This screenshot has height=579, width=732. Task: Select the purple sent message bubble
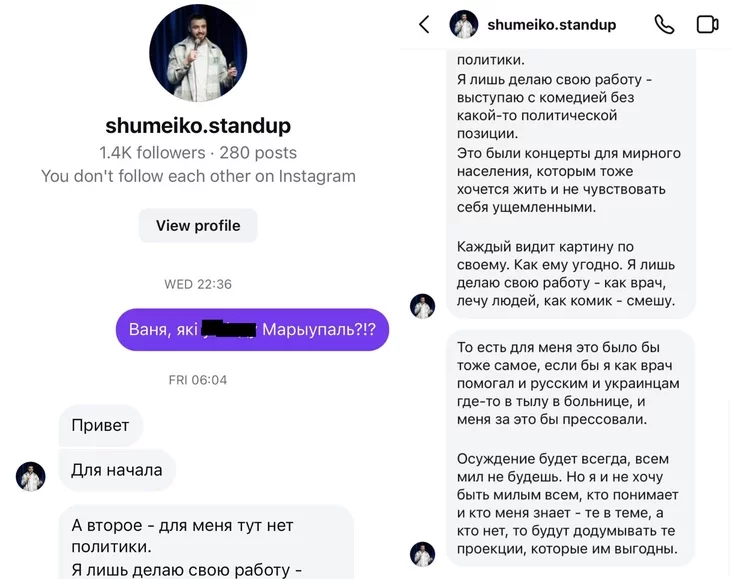pyautogui.click(x=252, y=330)
